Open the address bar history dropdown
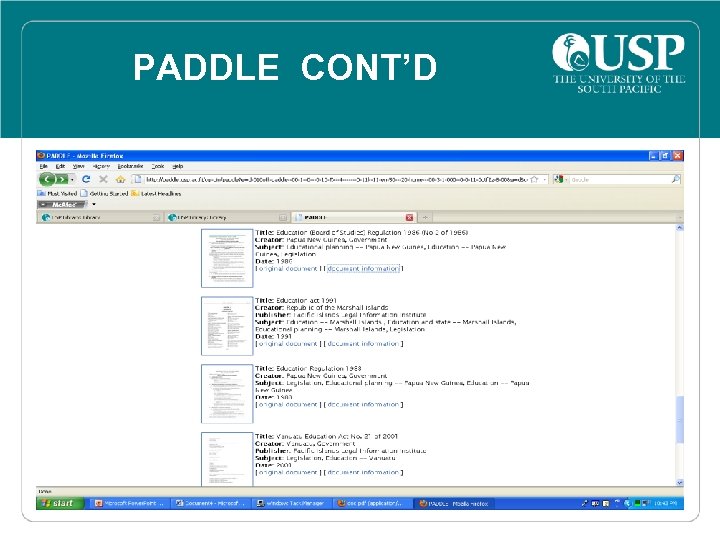The width and height of the screenshot is (720, 540). tap(545, 180)
